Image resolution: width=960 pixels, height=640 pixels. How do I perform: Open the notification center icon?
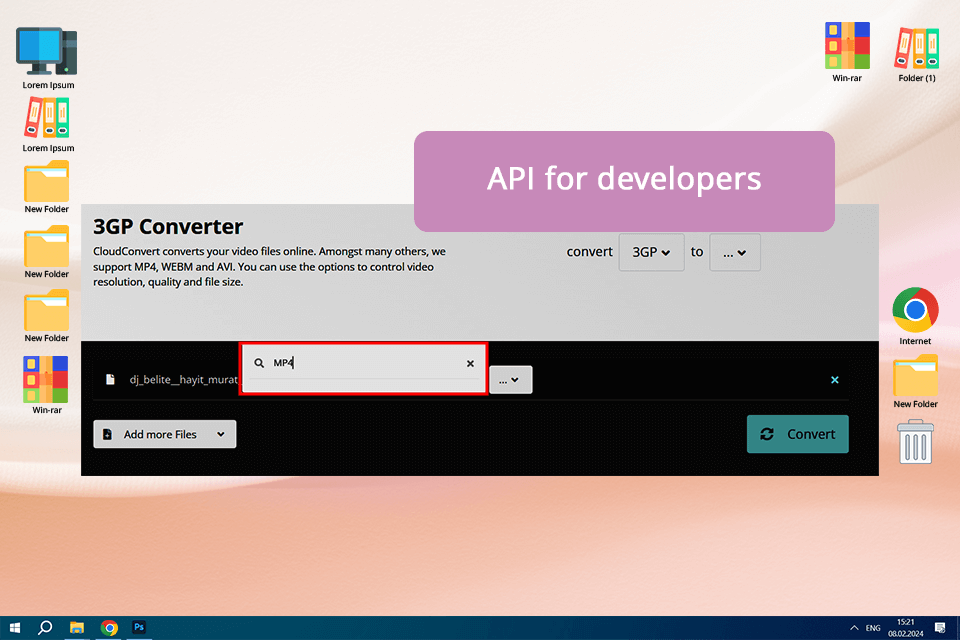coord(940,628)
